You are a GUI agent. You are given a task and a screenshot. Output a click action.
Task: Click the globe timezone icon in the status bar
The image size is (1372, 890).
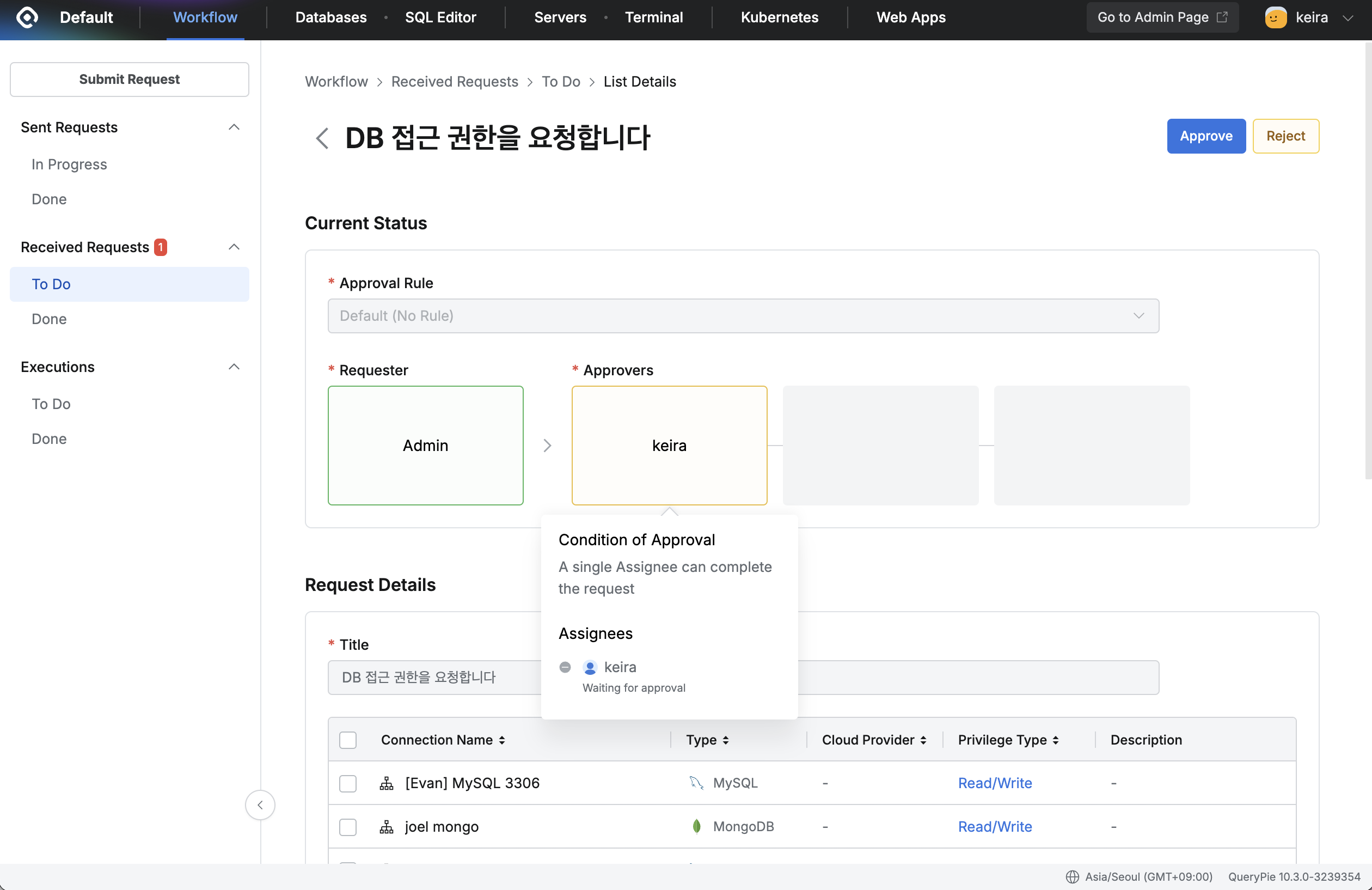tap(1071, 876)
